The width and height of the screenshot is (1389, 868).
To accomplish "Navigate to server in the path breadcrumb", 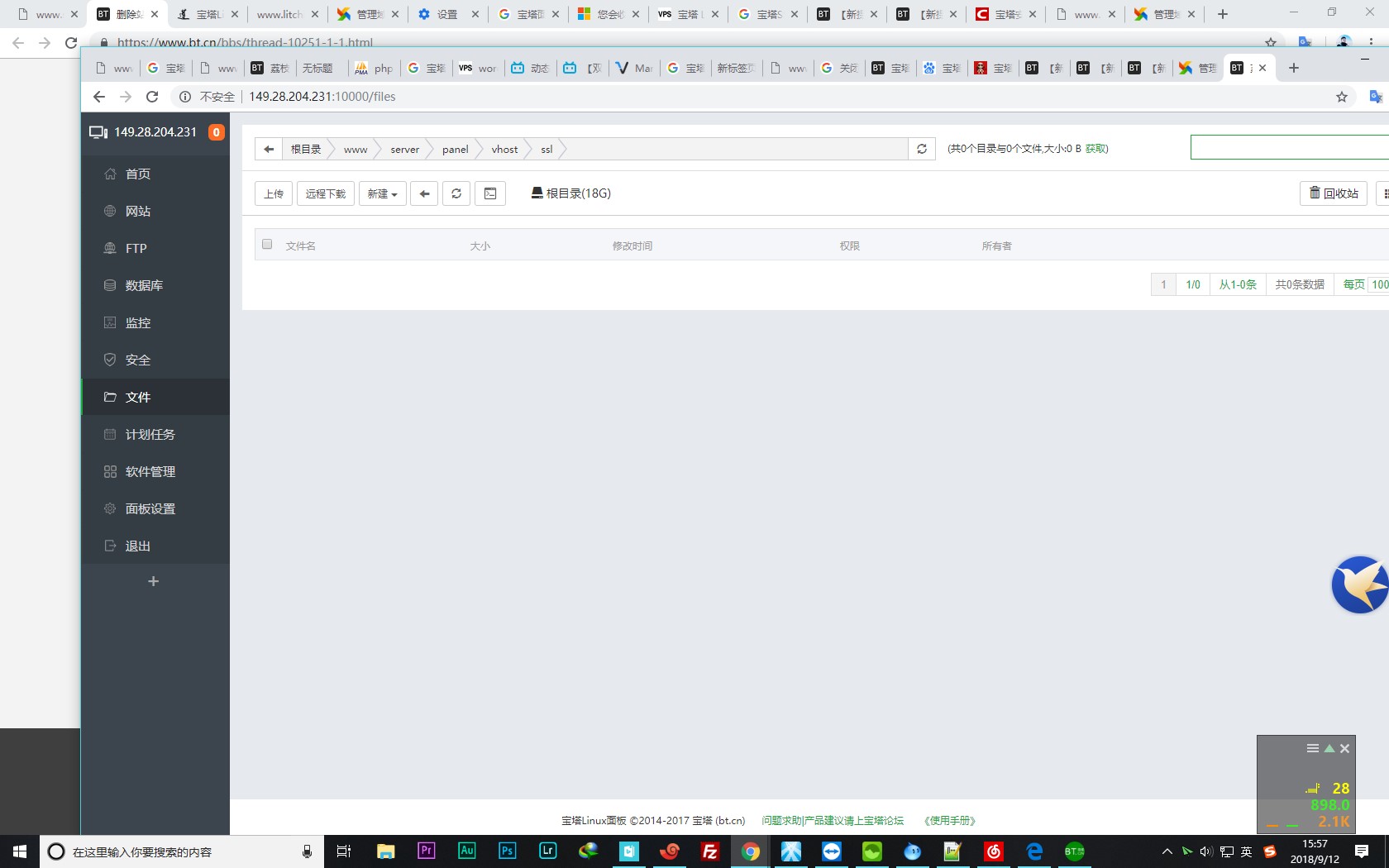I will coord(405,150).
